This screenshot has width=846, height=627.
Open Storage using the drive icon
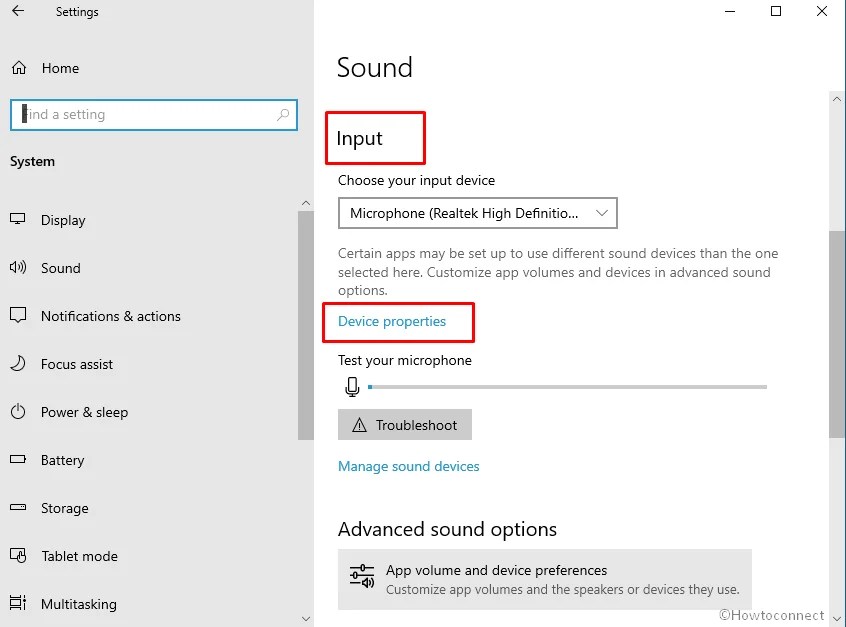(18, 508)
